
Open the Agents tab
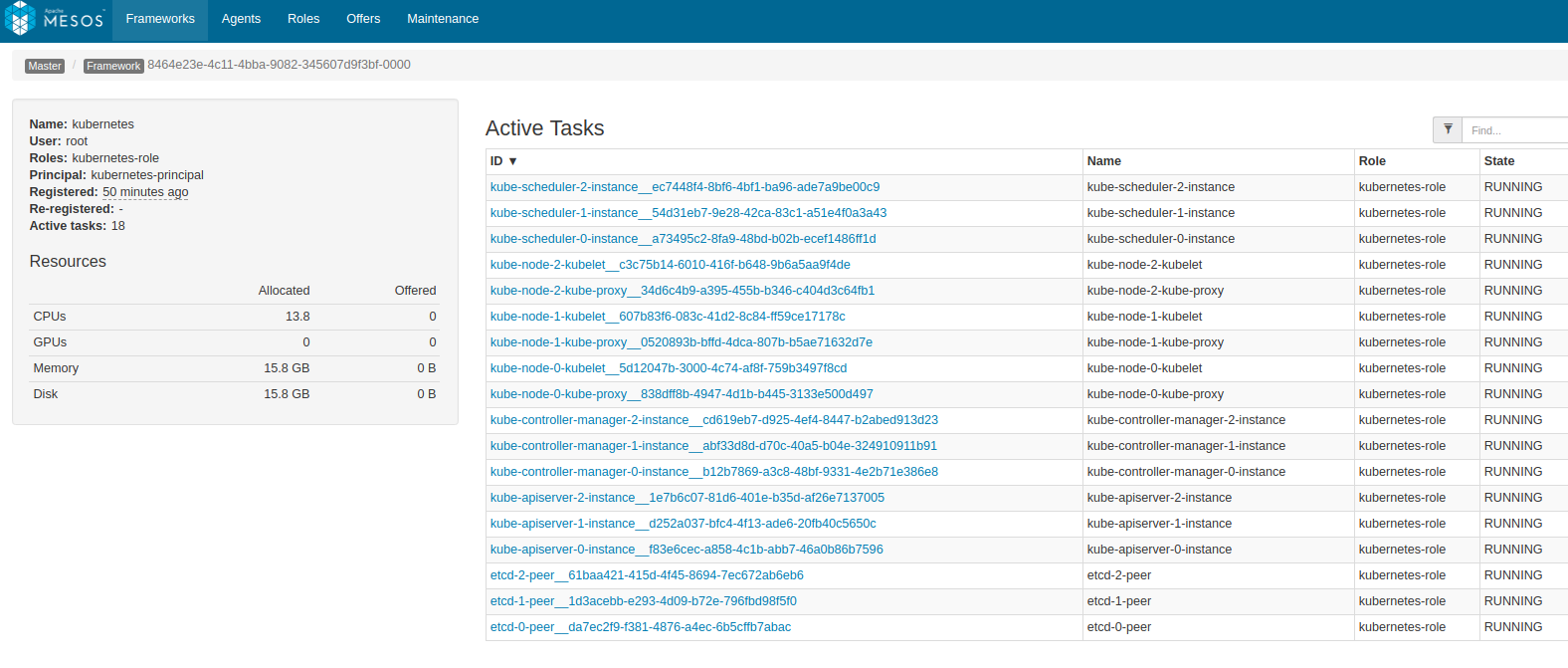[241, 19]
